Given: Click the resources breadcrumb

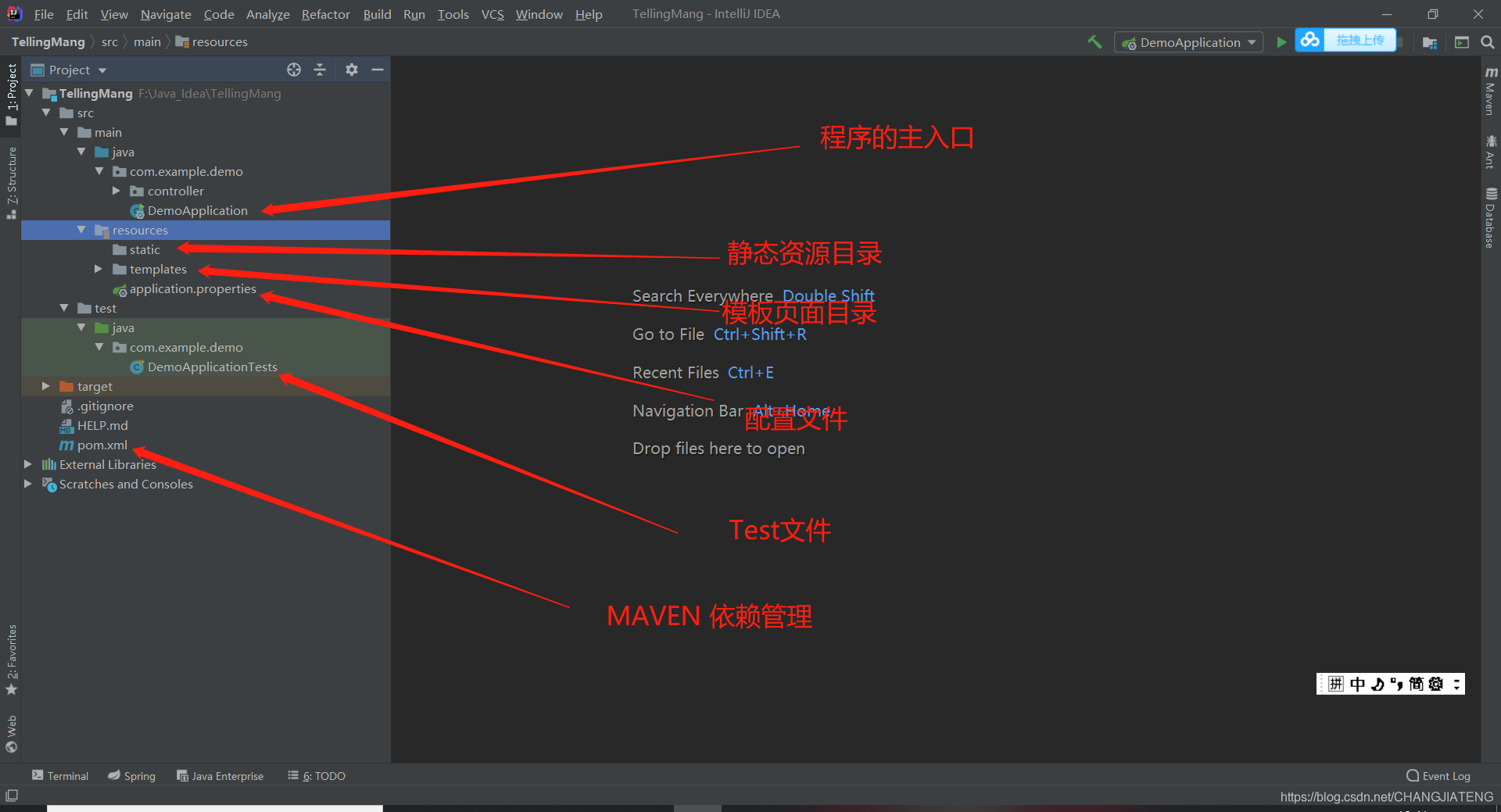Looking at the screenshot, I should pos(212,42).
